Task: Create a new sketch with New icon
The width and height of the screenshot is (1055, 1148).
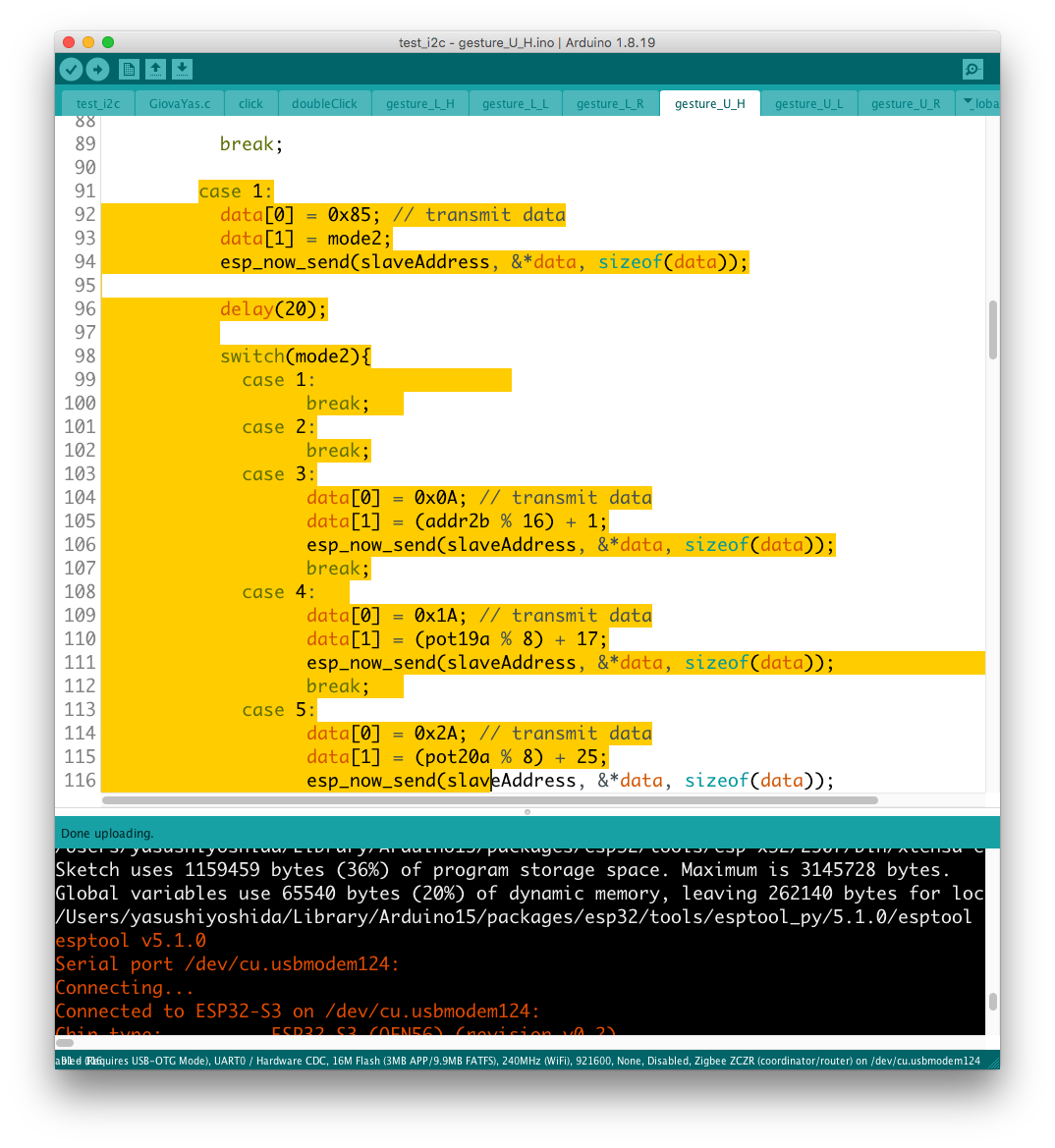Action: coord(129,69)
